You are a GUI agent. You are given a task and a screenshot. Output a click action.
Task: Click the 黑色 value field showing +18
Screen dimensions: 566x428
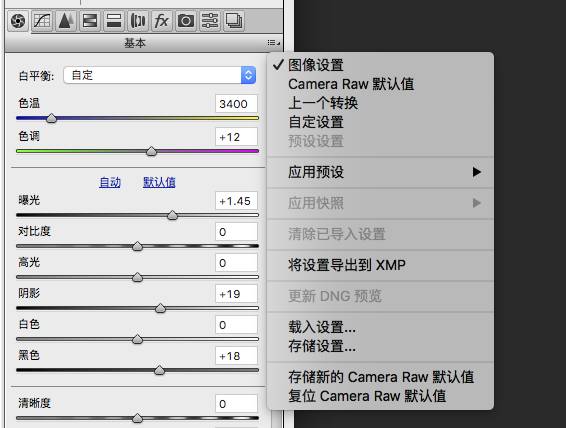[x=236, y=356]
